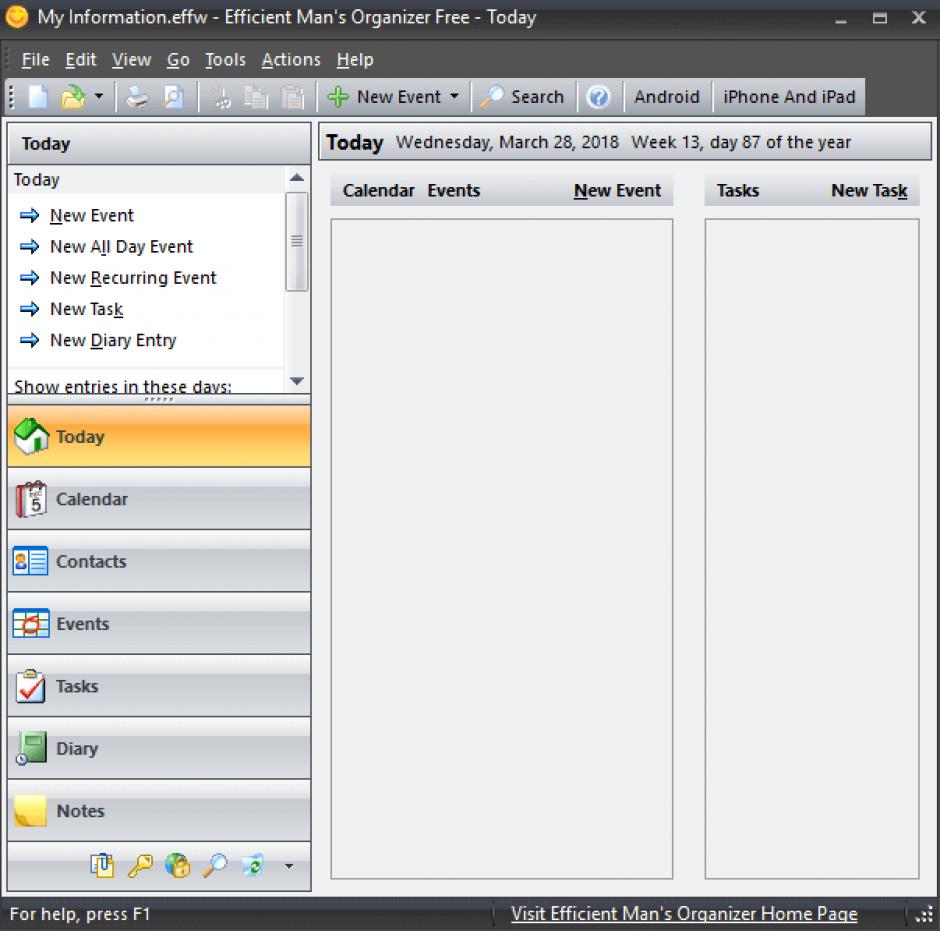Click the New All Day Event link

[122, 246]
